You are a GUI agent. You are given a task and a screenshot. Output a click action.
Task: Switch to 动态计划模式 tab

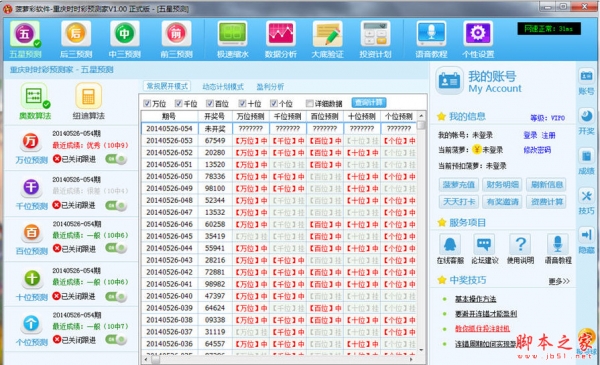pos(223,87)
